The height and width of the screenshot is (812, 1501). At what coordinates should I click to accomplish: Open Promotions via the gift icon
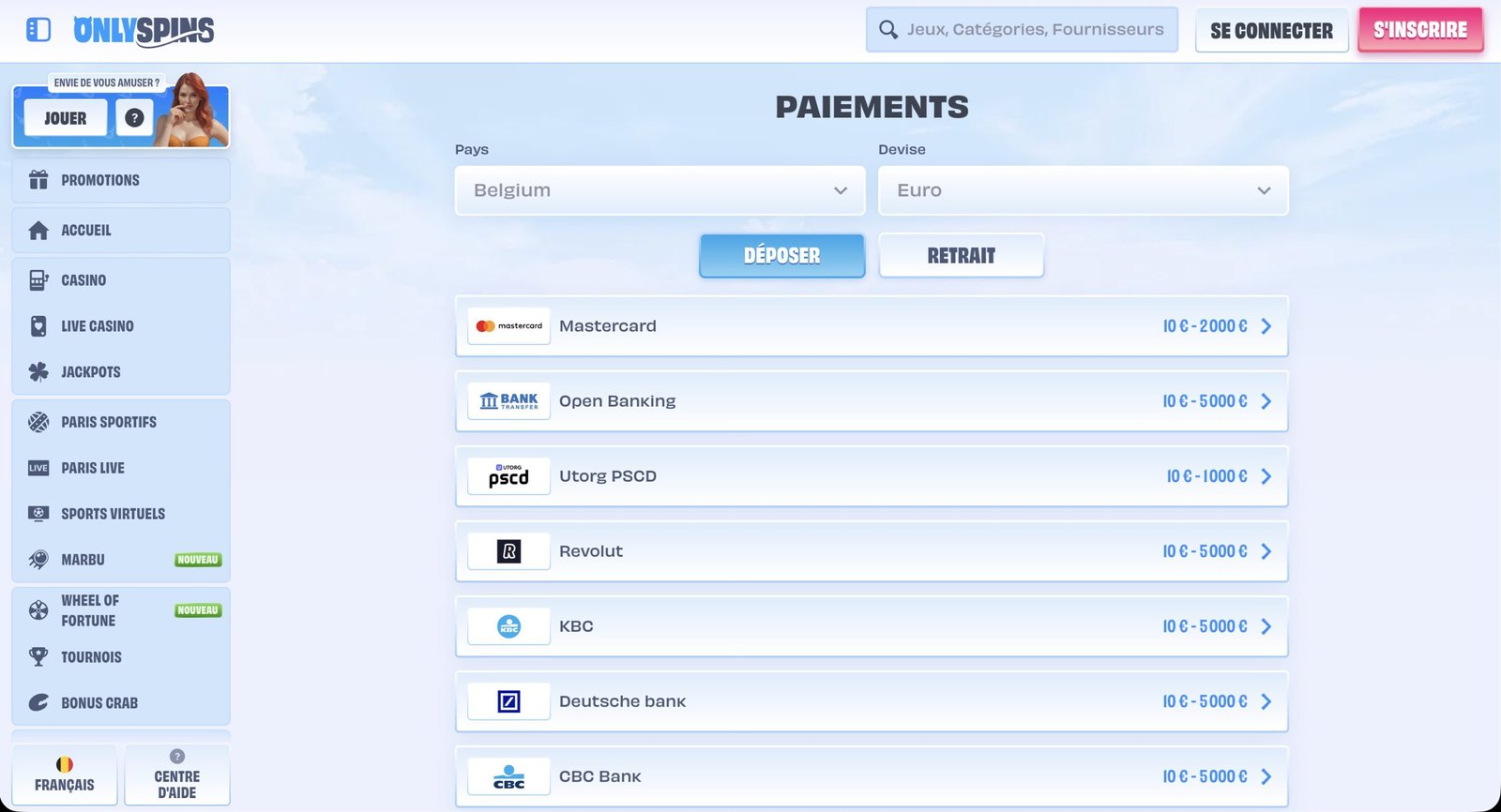pyautogui.click(x=38, y=180)
